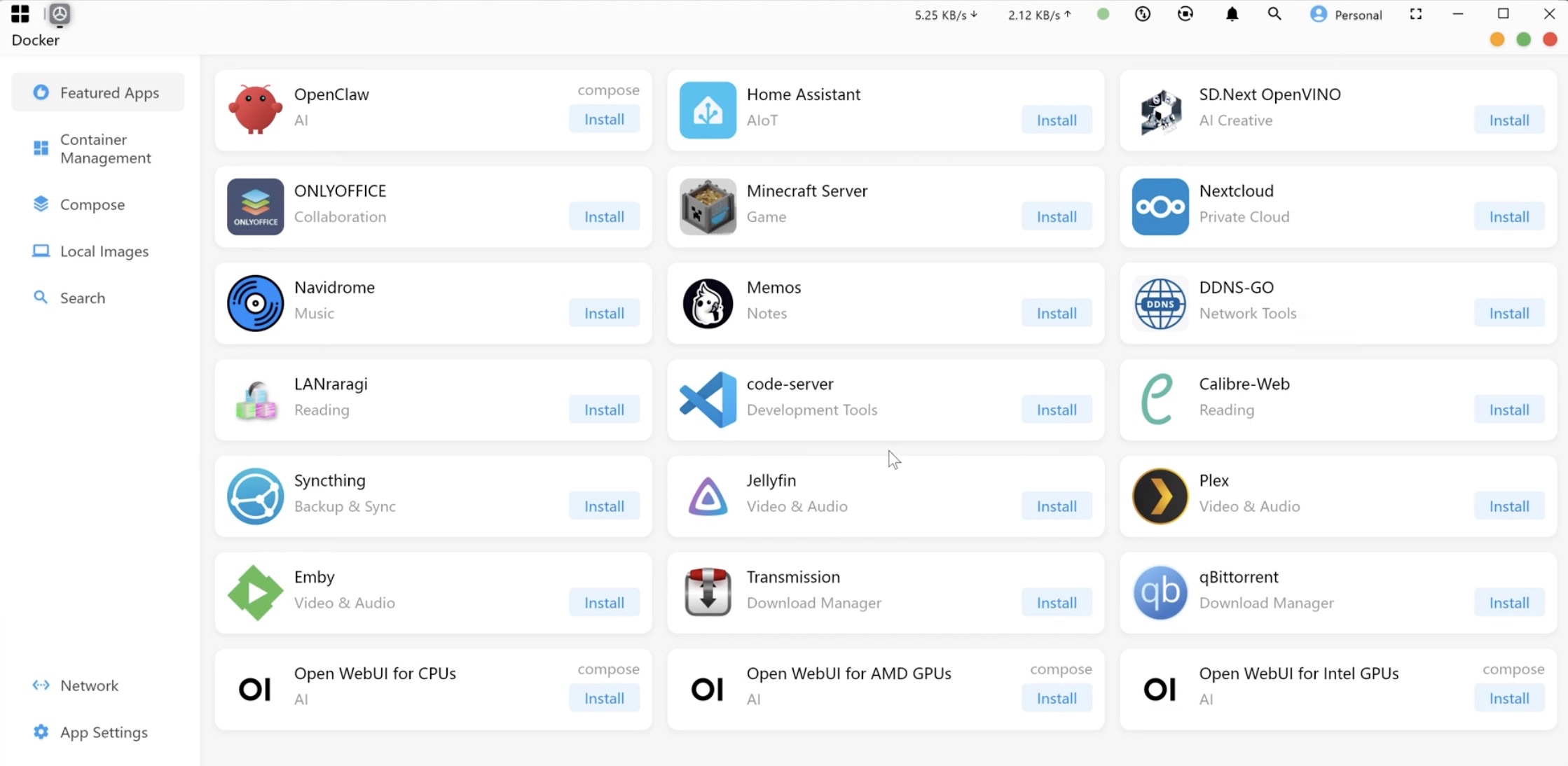
Task: Open App Settings
Action: coord(98,732)
